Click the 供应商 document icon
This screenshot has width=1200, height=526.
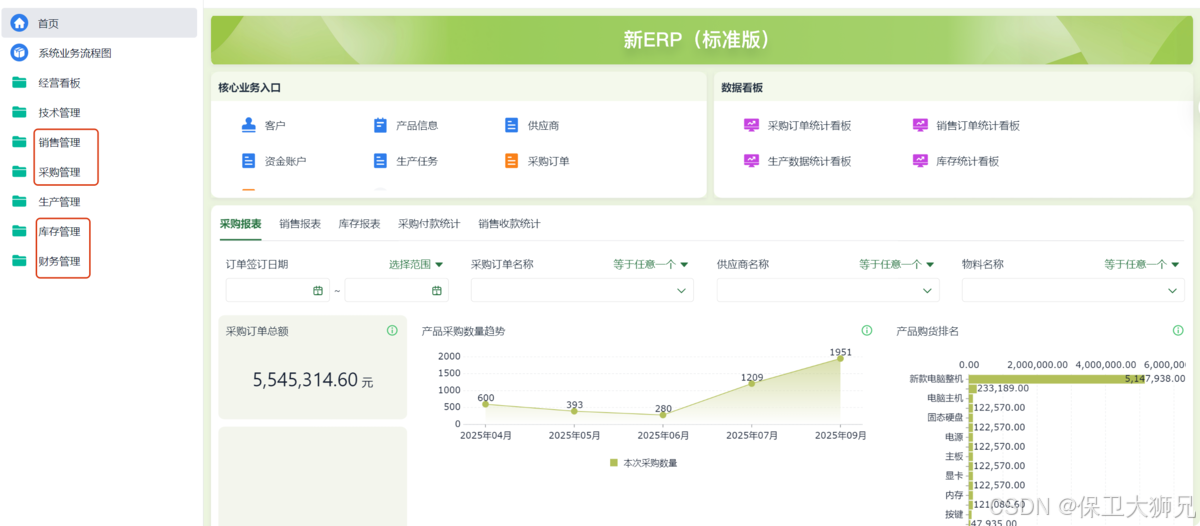(511, 125)
